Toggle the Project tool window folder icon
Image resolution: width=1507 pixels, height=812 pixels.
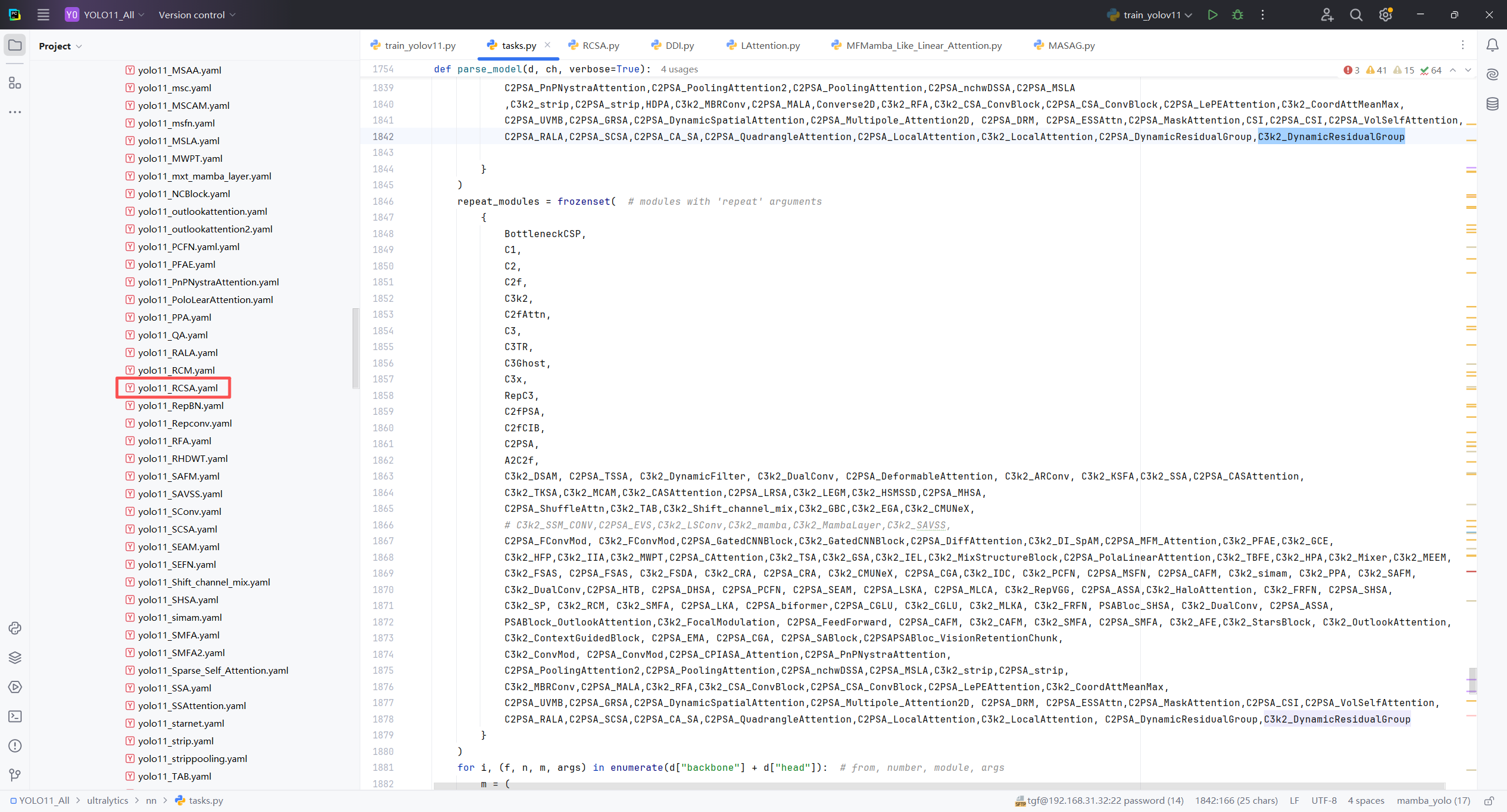[15, 45]
